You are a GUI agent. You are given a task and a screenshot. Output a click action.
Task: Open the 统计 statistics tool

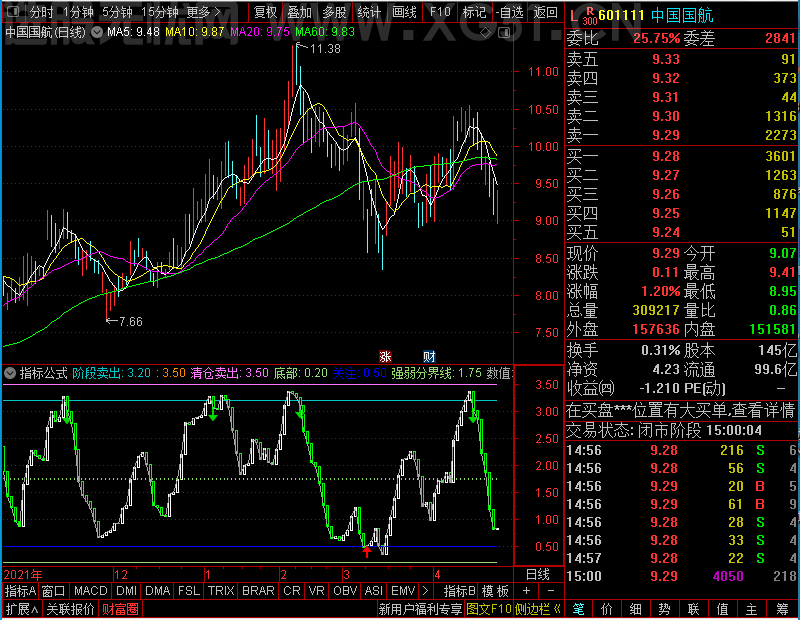click(x=369, y=12)
